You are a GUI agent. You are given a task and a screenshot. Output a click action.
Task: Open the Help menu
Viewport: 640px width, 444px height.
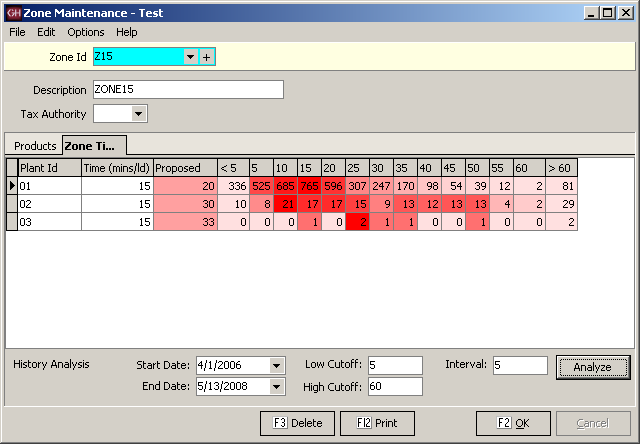click(x=126, y=32)
